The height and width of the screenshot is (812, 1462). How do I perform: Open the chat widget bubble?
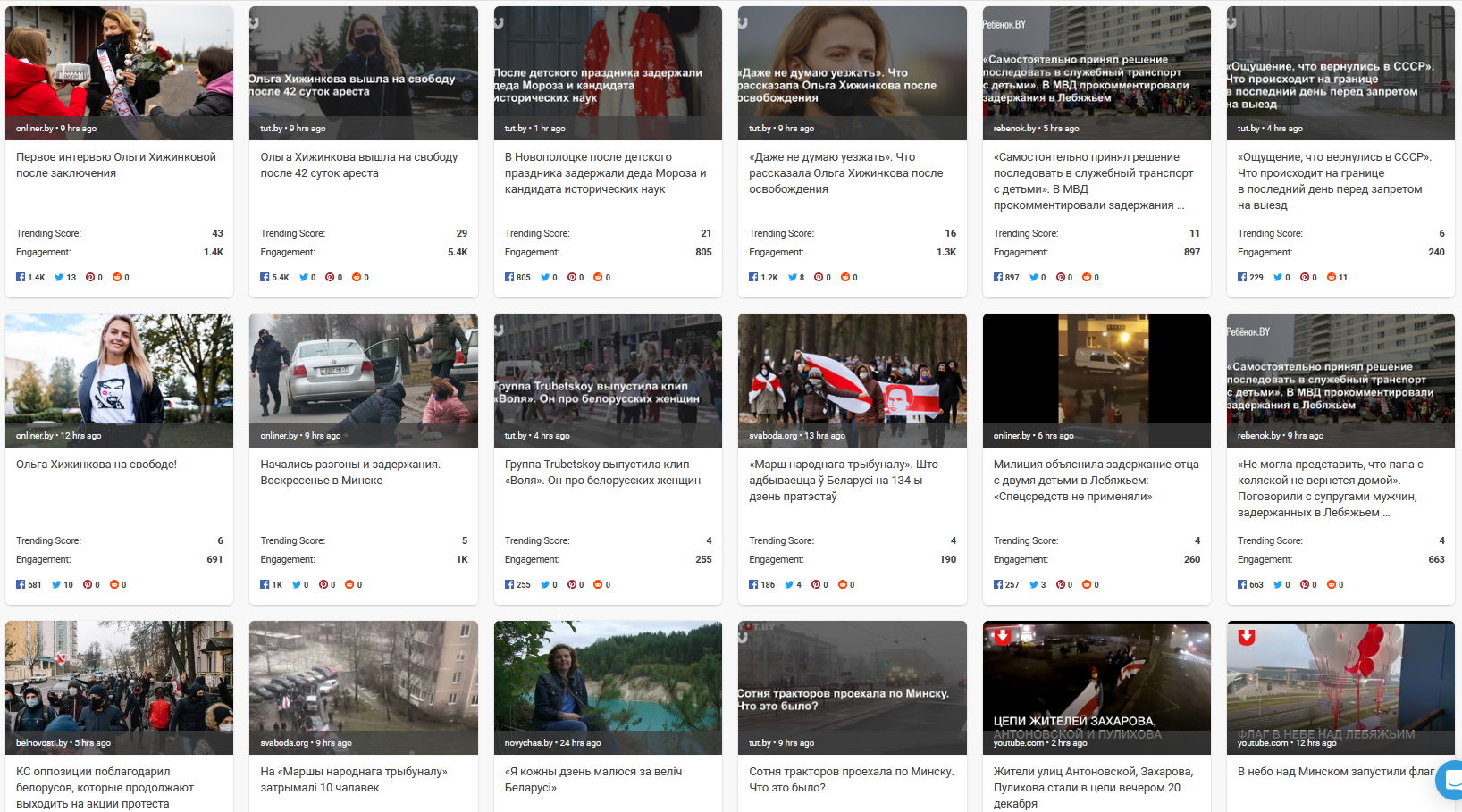(1450, 780)
